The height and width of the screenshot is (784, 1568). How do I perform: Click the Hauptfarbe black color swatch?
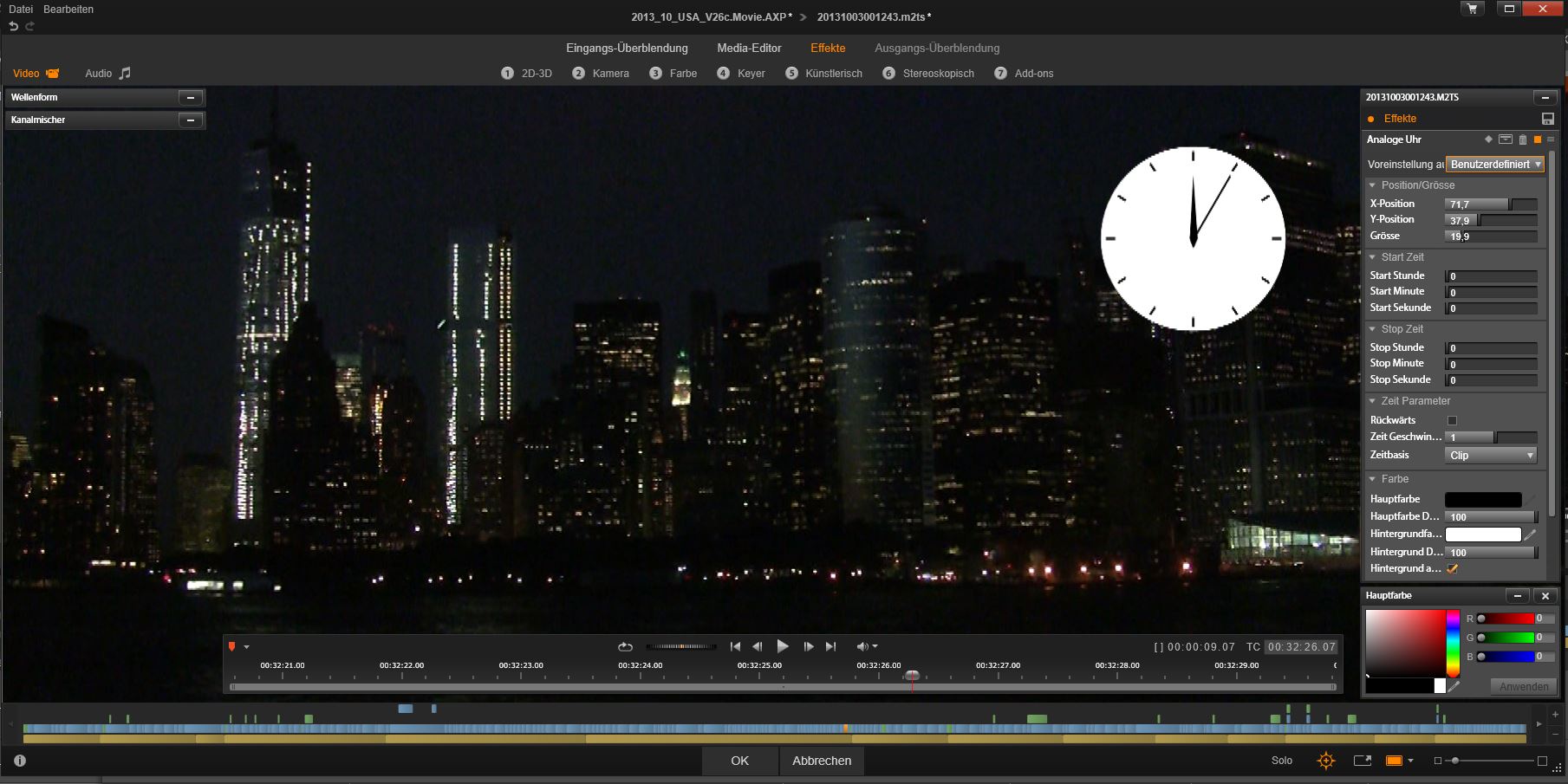click(x=1482, y=500)
